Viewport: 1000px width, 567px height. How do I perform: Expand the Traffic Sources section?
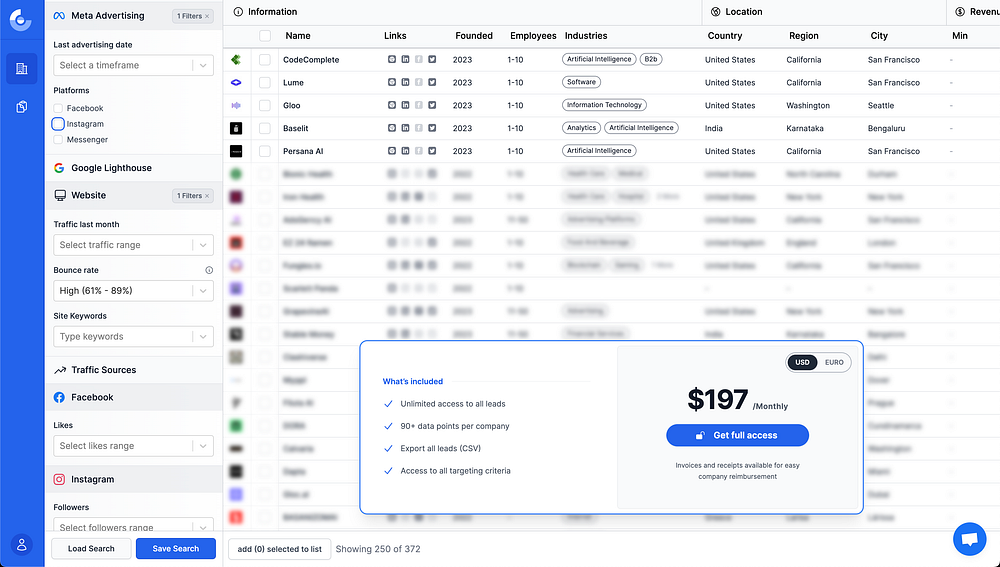pyautogui.click(x=134, y=370)
